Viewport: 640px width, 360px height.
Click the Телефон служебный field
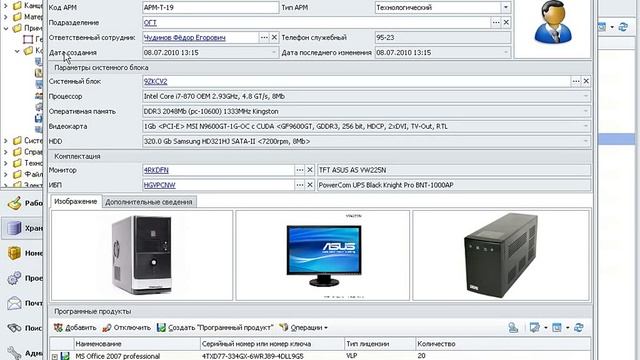443,38
